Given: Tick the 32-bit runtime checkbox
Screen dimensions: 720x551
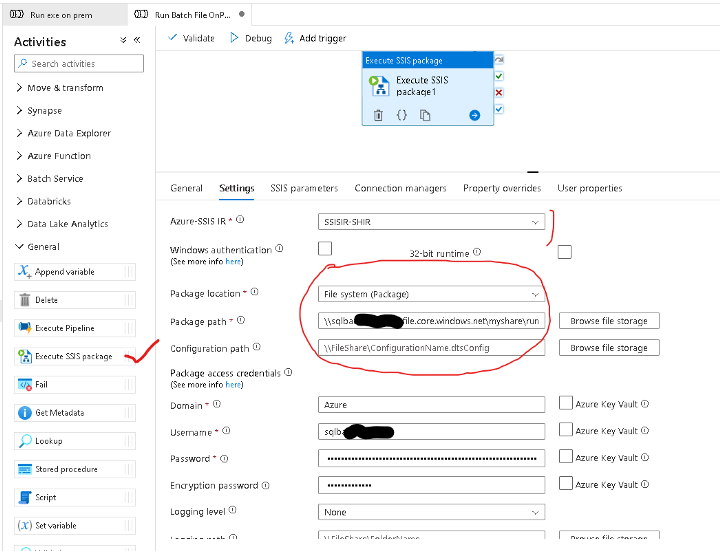Looking at the screenshot, I should tap(565, 252).
